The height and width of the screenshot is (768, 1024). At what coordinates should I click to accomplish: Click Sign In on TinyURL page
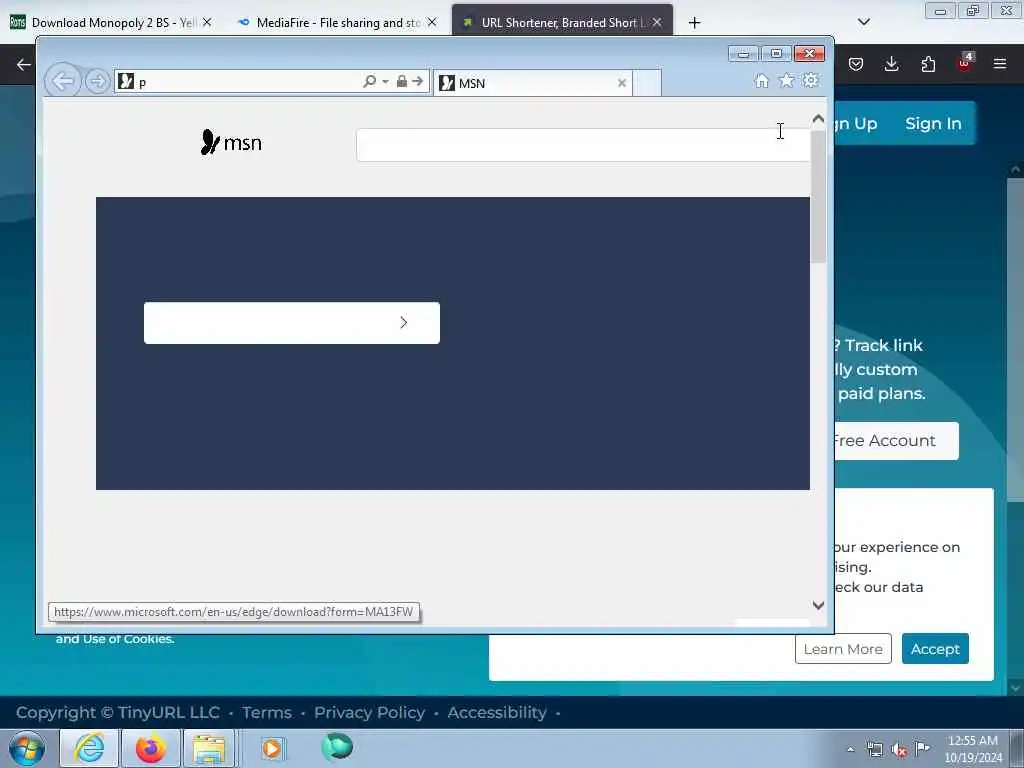(x=933, y=123)
